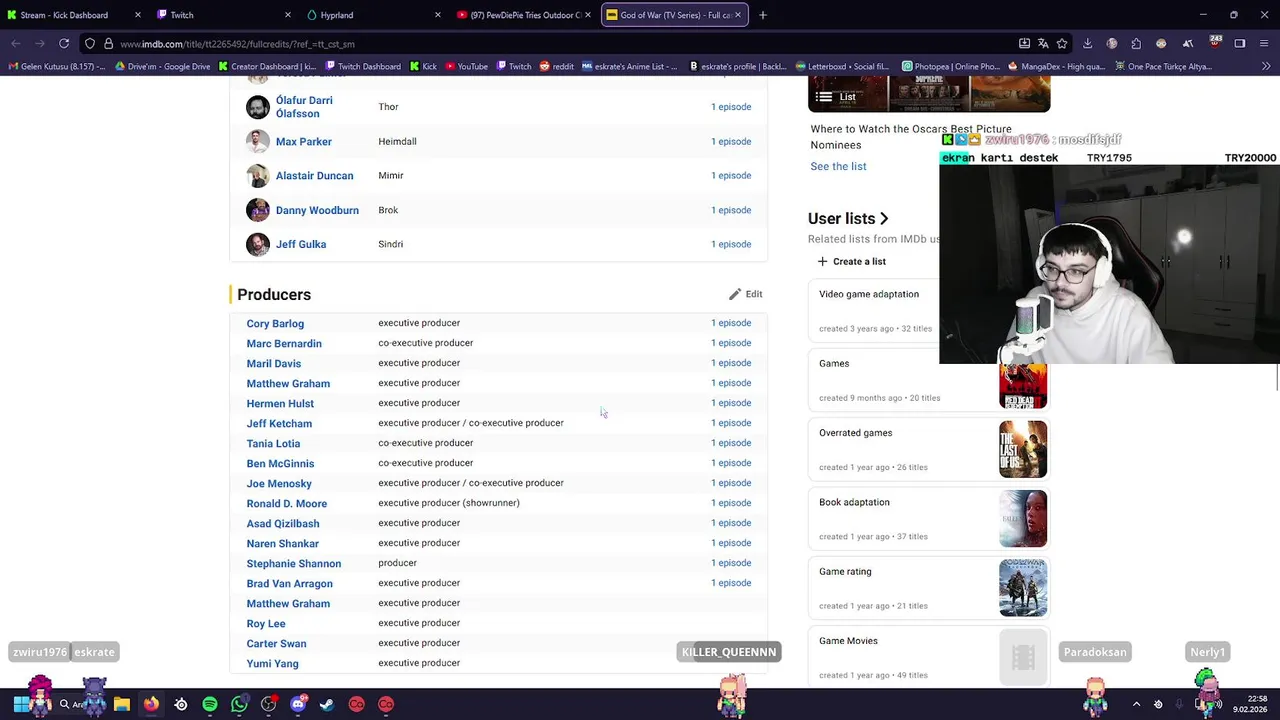Open Ólafur Darri Ólafsson's profile
The width and height of the screenshot is (1280, 720).
coord(304,107)
